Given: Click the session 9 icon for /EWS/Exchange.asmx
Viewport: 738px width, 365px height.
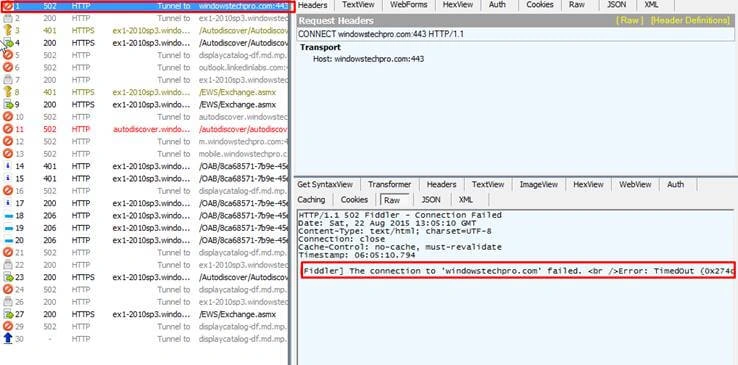Looking at the screenshot, I should tap(8, 105).
